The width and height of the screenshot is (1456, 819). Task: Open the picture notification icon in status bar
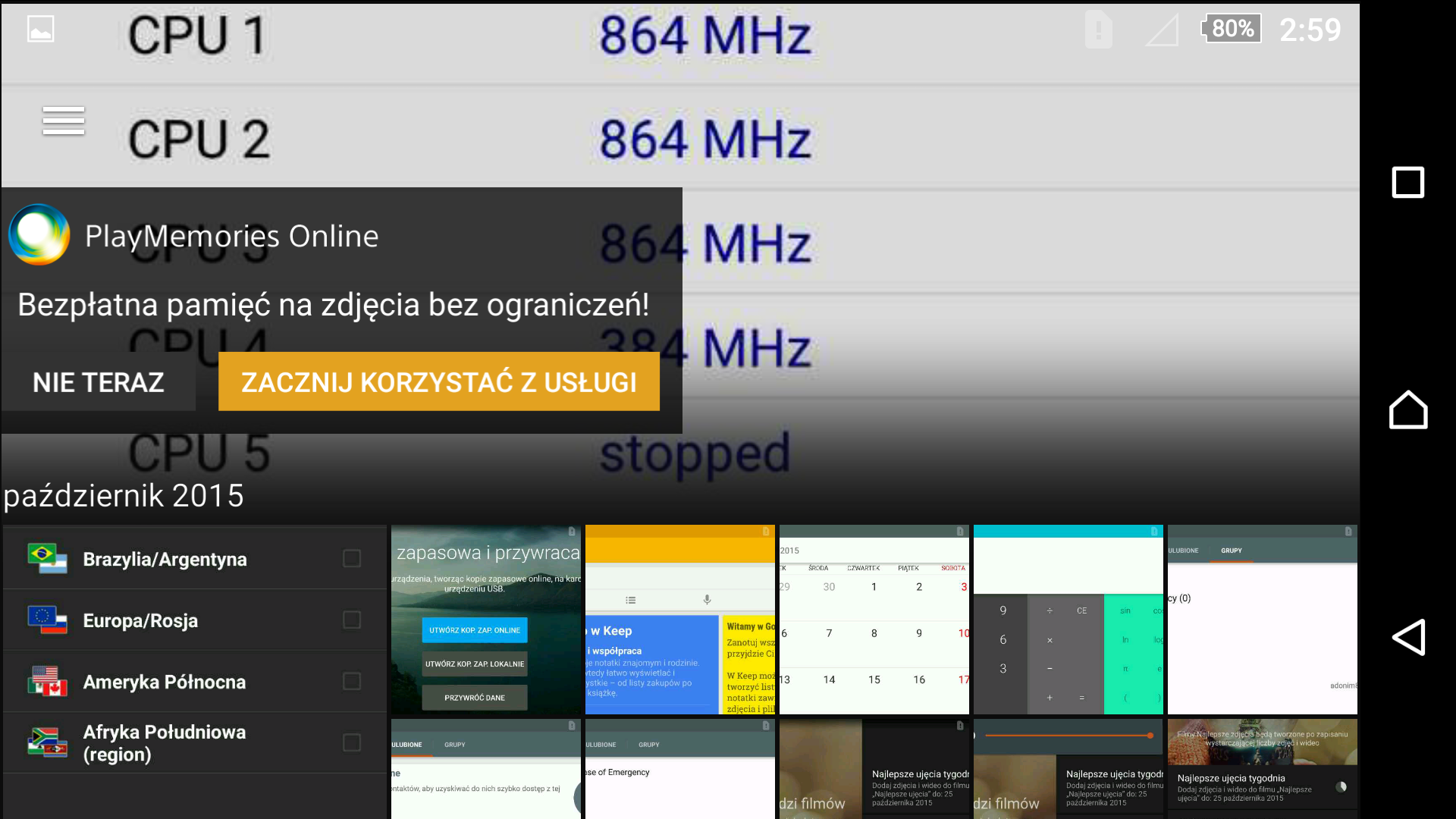(40, 29)
